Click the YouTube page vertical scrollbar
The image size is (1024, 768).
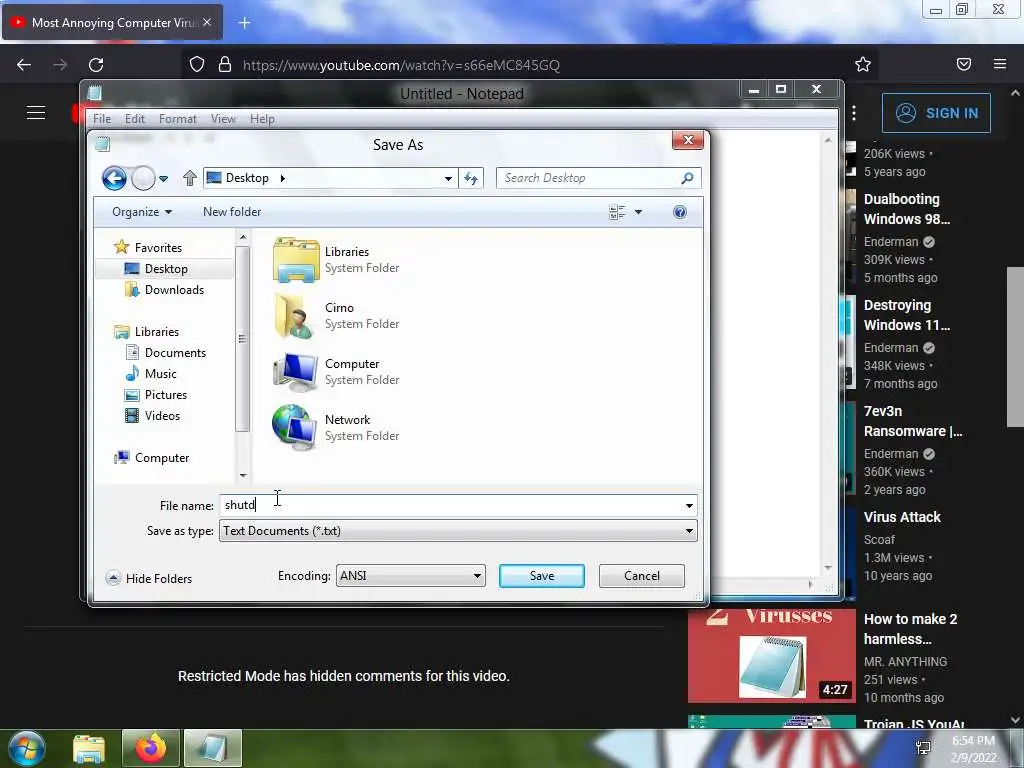click(x=1015, y=346)
